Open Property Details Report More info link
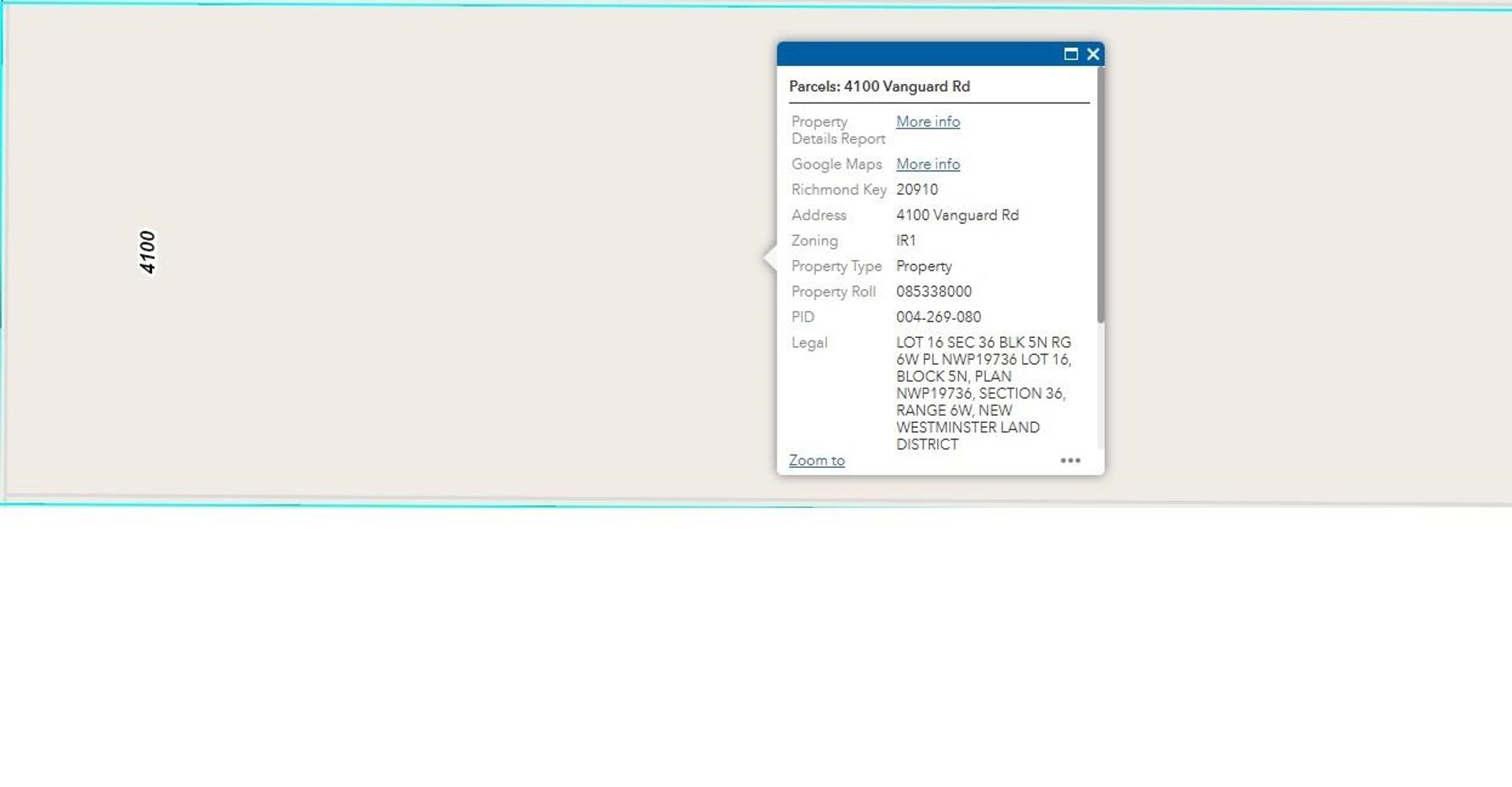 [928, 122]
